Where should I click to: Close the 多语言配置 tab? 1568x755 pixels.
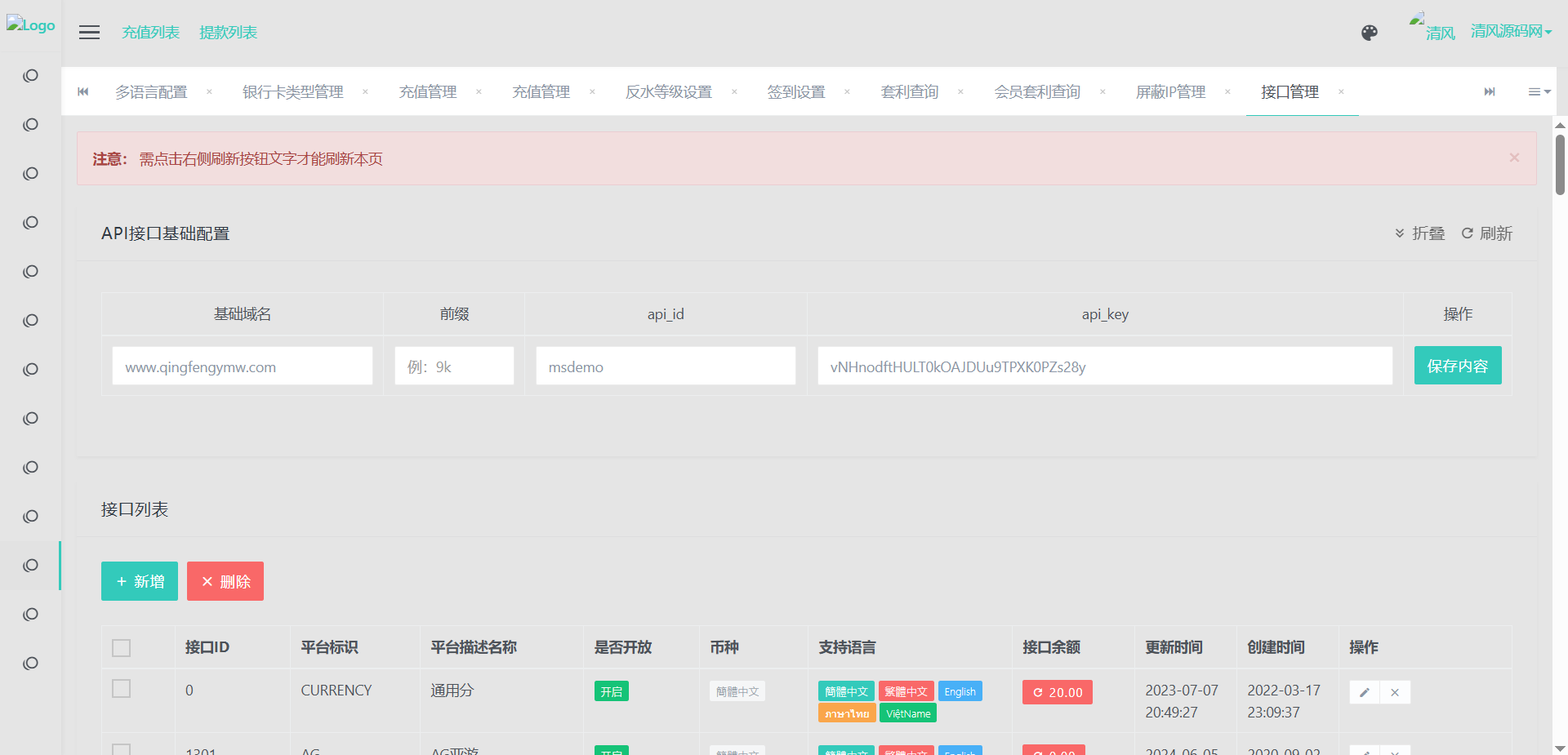209,92
